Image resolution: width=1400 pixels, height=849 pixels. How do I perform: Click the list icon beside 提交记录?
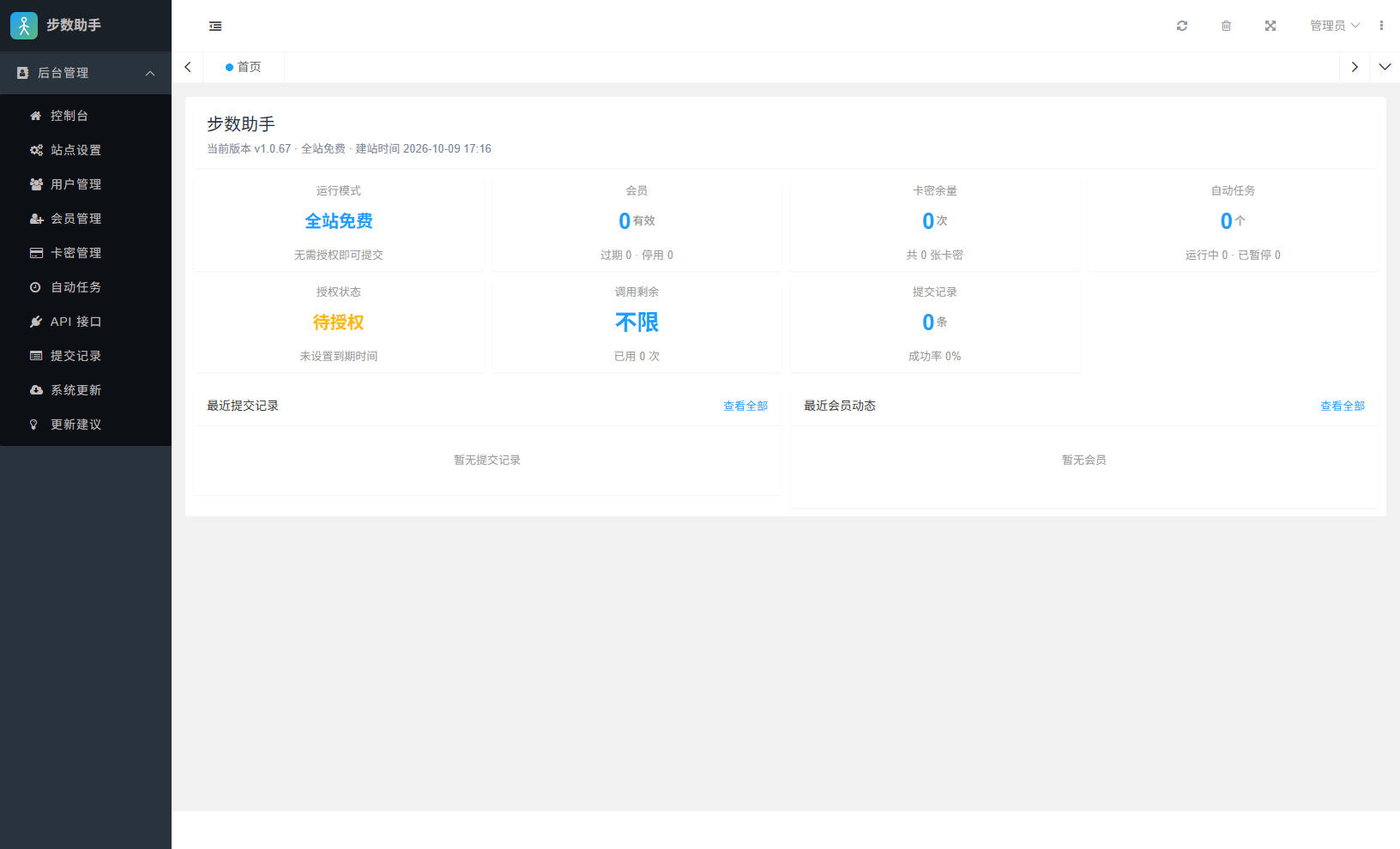36,356
